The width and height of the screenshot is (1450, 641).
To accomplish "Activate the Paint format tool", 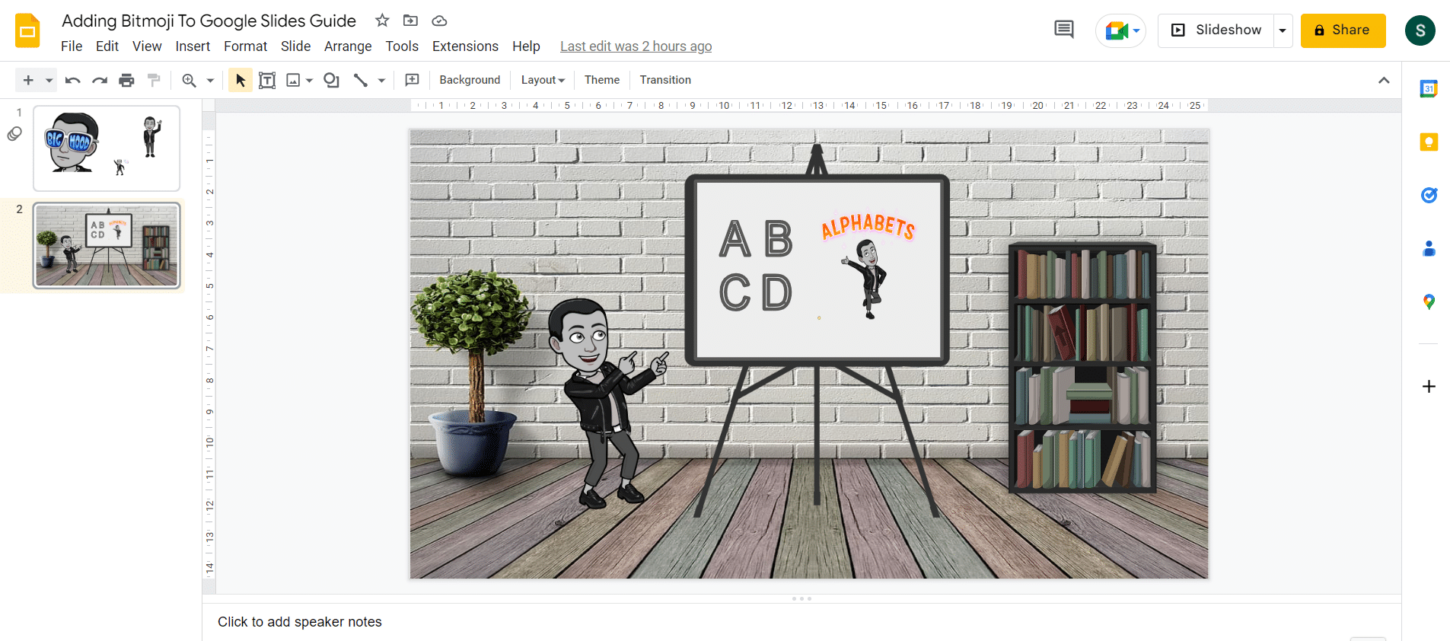I will (x=152, y=80).
